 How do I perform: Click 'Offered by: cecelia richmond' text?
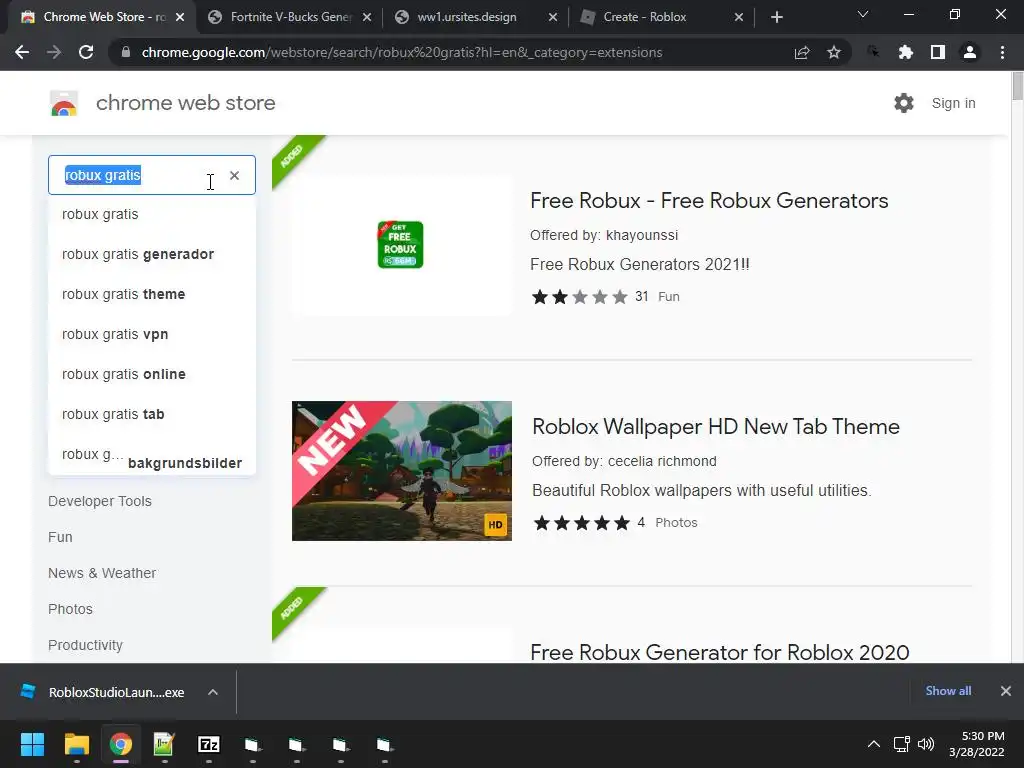pos(624,461)
